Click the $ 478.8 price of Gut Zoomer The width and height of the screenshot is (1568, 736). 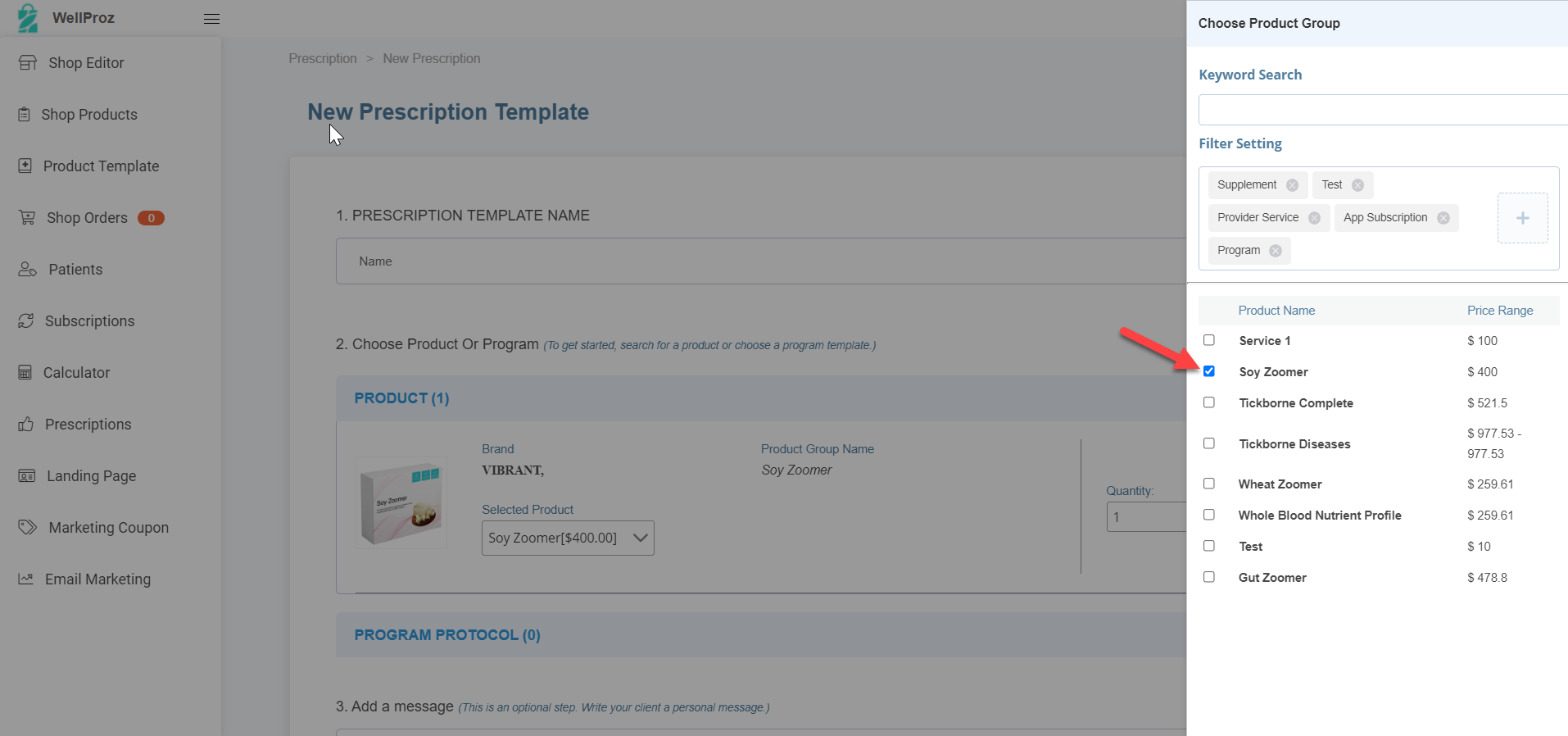[1487, 578]
